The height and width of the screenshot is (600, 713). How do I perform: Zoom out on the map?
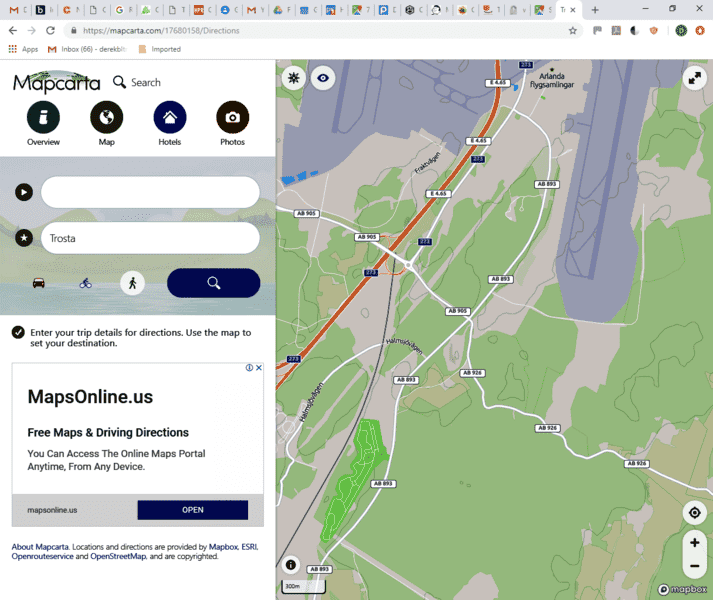(x=694, y=566)
